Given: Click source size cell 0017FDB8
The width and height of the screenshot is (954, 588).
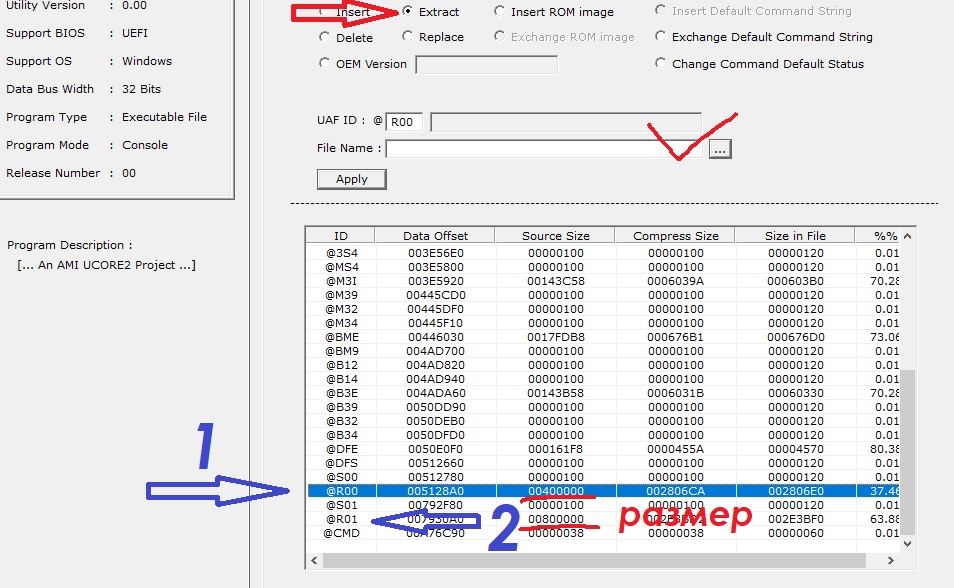Looking at the screenshot, I should (555, 337).
